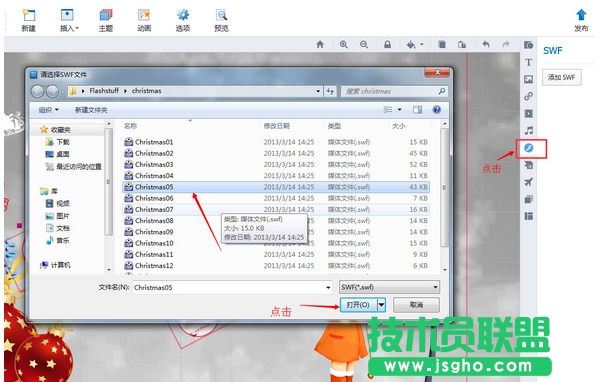Click the dialog forward navigation button
595x382 pixels.
pos(52,91)
